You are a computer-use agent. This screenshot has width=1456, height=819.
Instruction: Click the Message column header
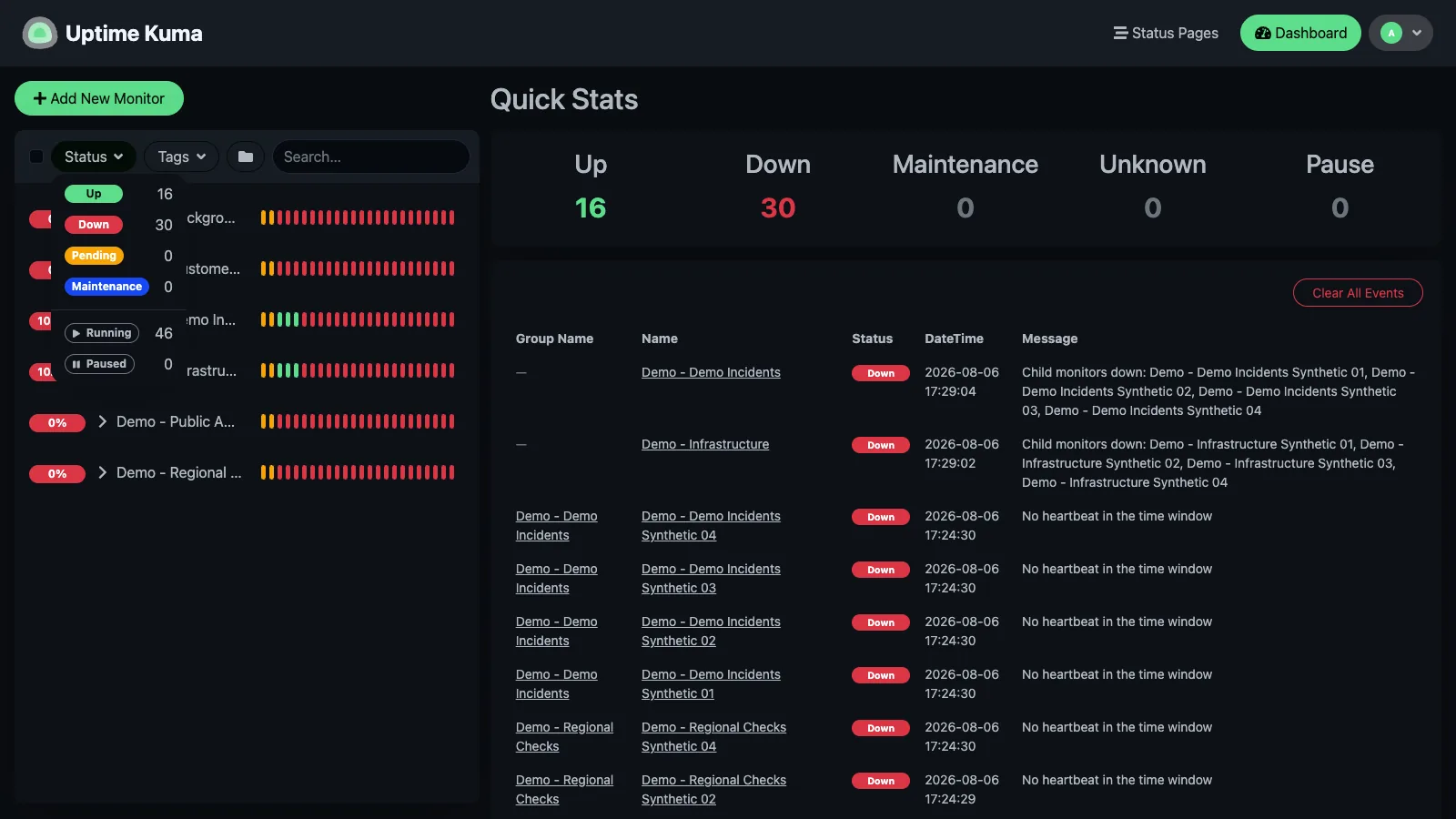(1049, 339)
